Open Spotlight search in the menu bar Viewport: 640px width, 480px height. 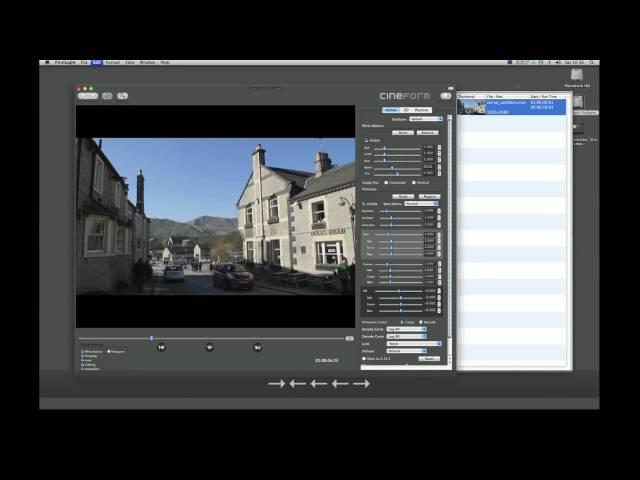point(591,62)
